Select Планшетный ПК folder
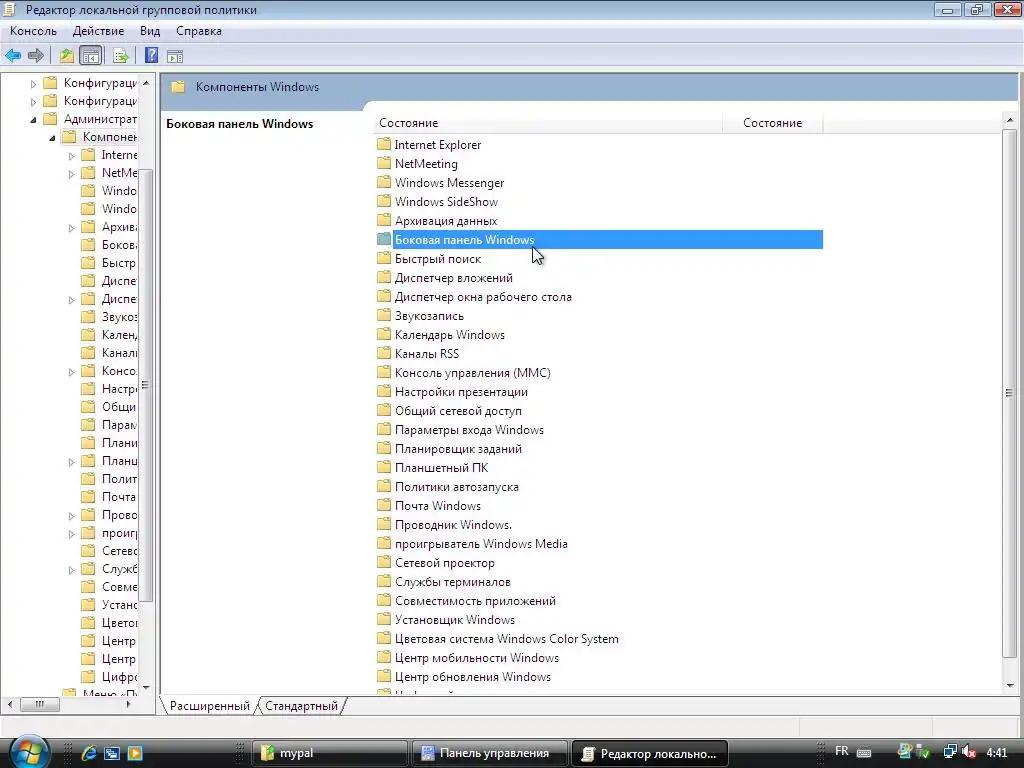This screenshot has width=1024, height=768. [x=432, y=468]
